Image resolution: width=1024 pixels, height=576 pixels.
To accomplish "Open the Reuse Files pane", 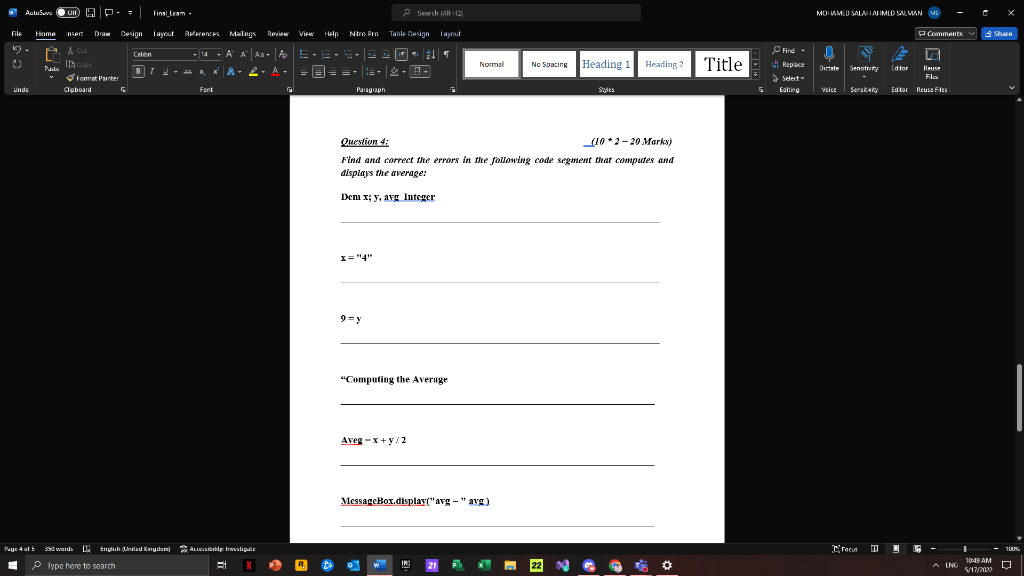I will pos(932,63).
